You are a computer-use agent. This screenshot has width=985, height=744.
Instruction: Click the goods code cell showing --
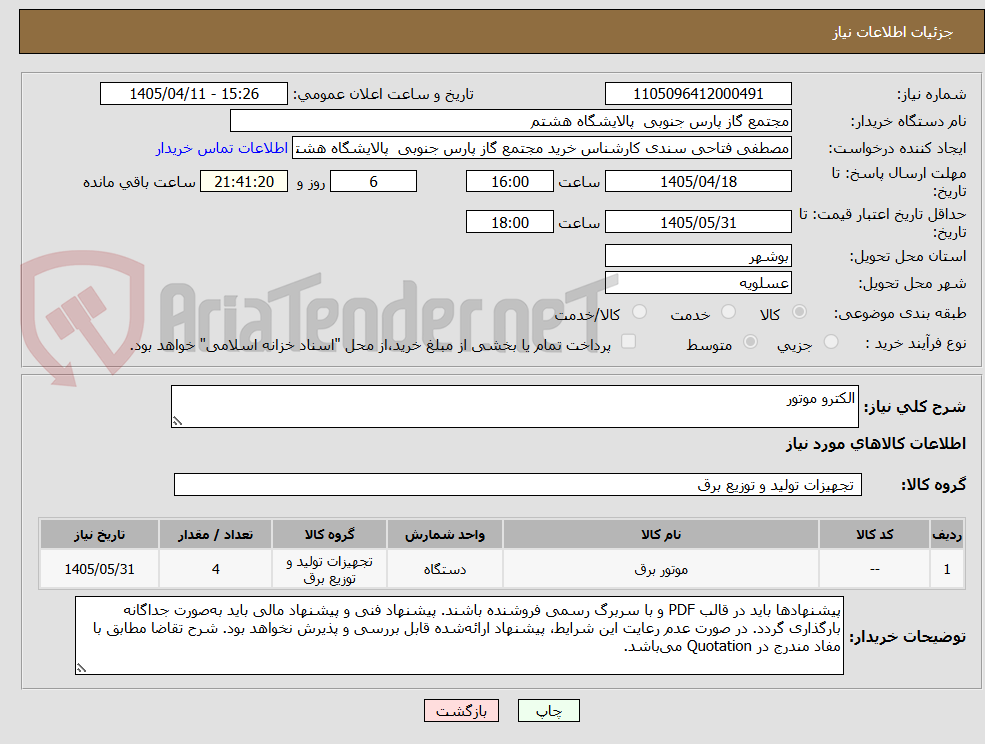(874, 569)
